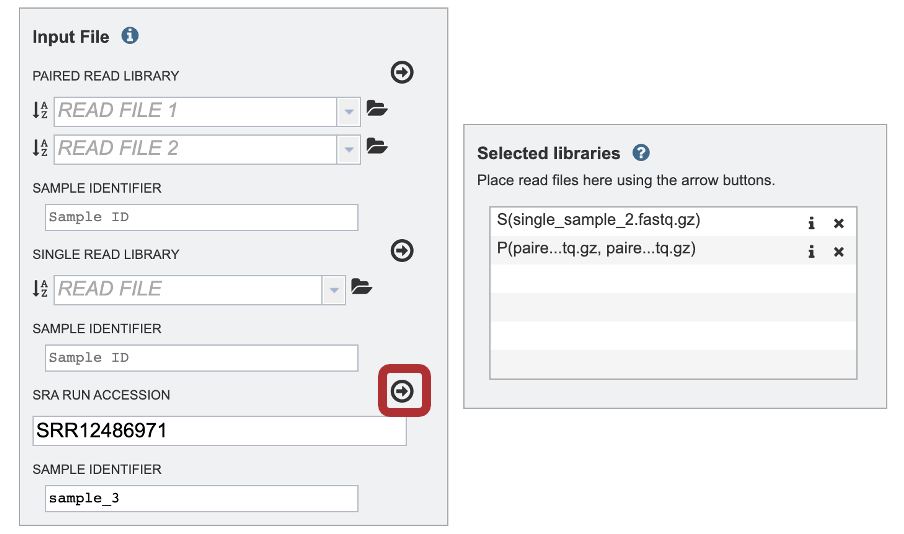Remove single_sample_2.fastq.gz from selected libraries
Viewport: 904px width, 534px height.
(839, 223)
